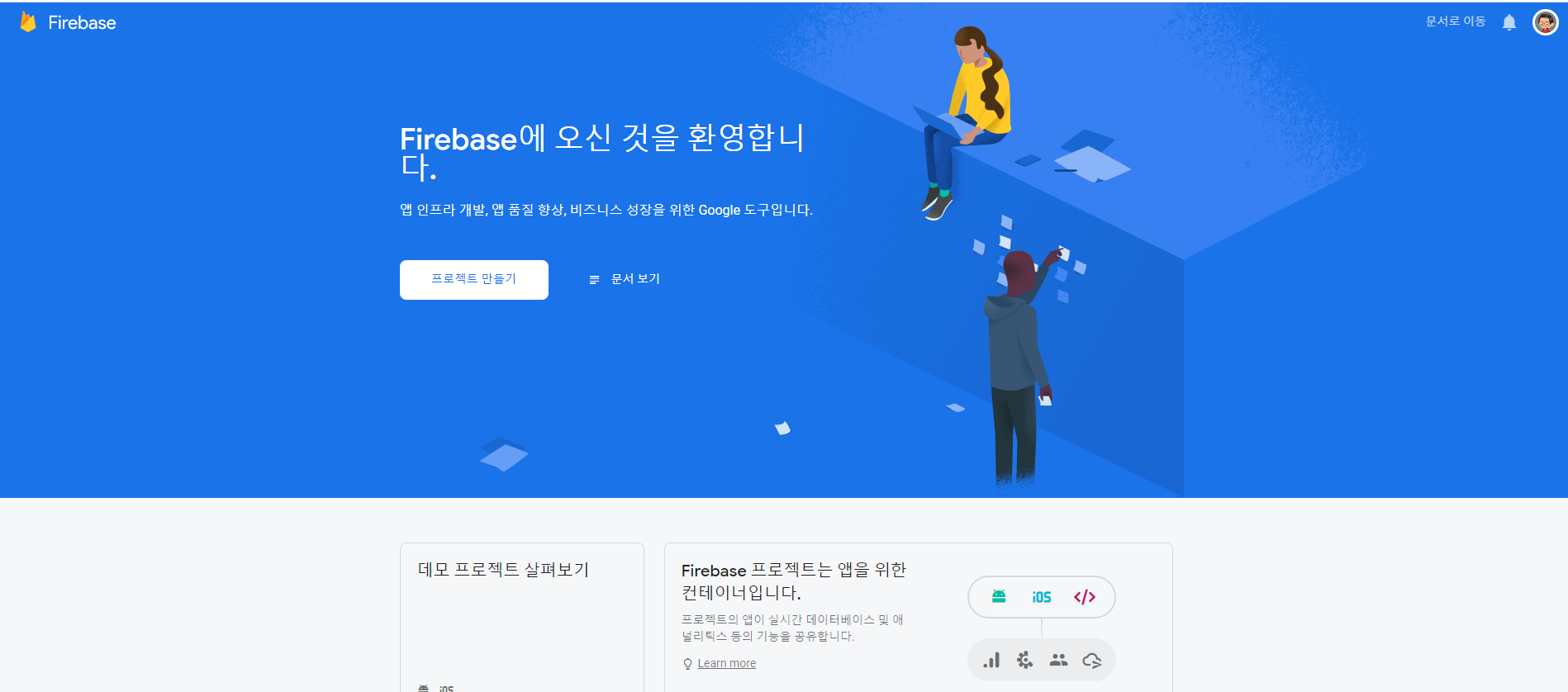Screen dimensions: 1568x692
Task: Open the Learn more link
Action: click(x=727, y=663)
